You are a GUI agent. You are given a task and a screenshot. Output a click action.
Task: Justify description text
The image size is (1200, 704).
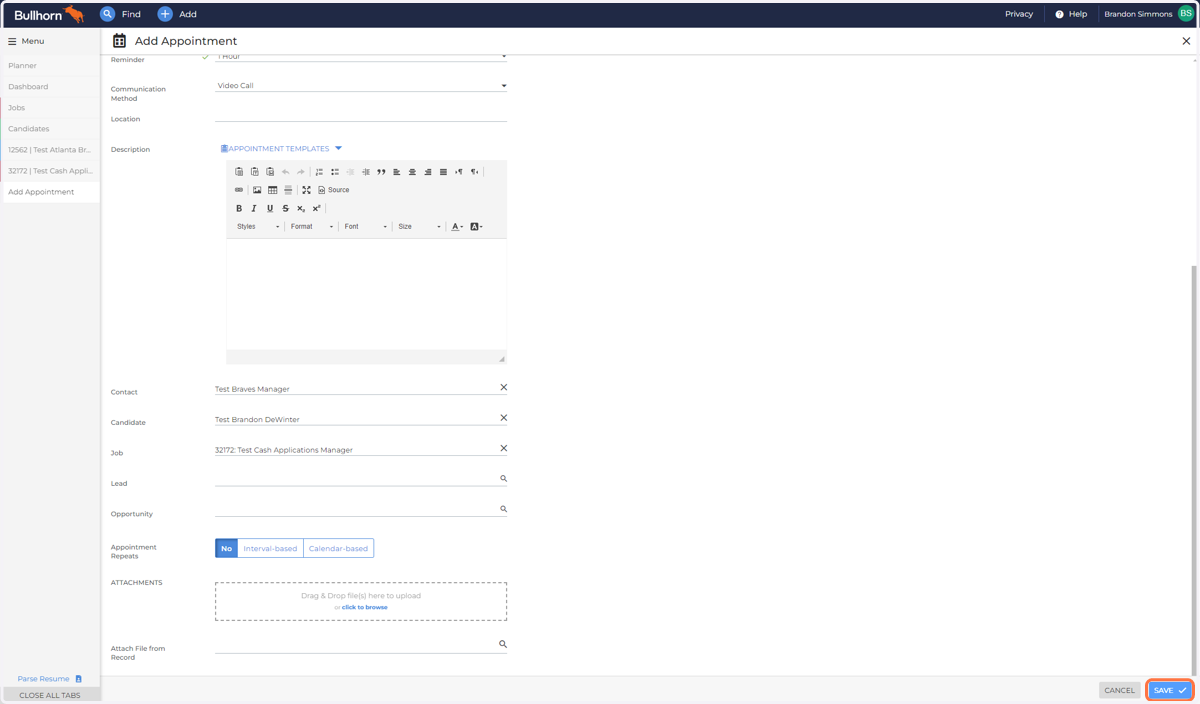click(x=443, y=172)
